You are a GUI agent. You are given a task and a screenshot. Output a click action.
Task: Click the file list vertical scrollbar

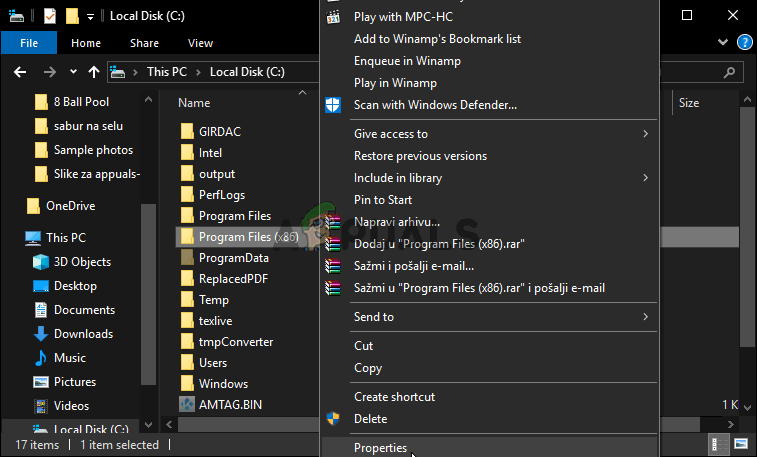(747, 227)
